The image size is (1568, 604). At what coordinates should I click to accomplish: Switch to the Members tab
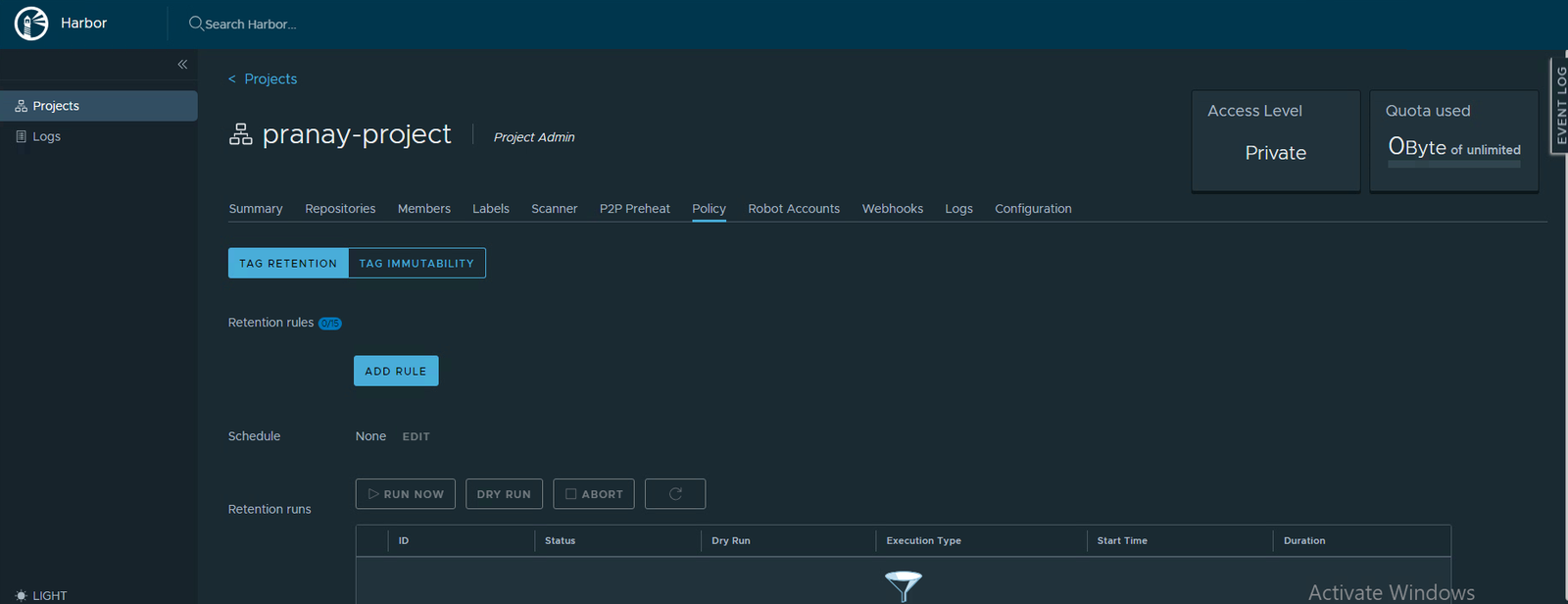(424, 209)
